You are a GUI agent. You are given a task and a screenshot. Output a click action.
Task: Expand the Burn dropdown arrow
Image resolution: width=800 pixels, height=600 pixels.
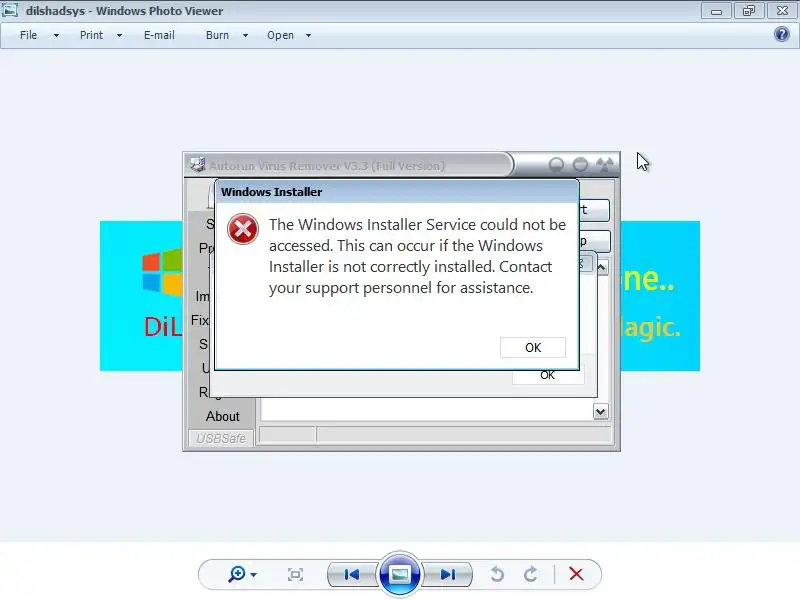(245, 36)
